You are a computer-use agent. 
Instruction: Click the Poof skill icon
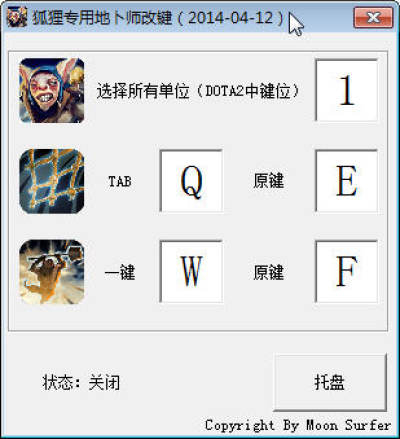click(52, 272)
